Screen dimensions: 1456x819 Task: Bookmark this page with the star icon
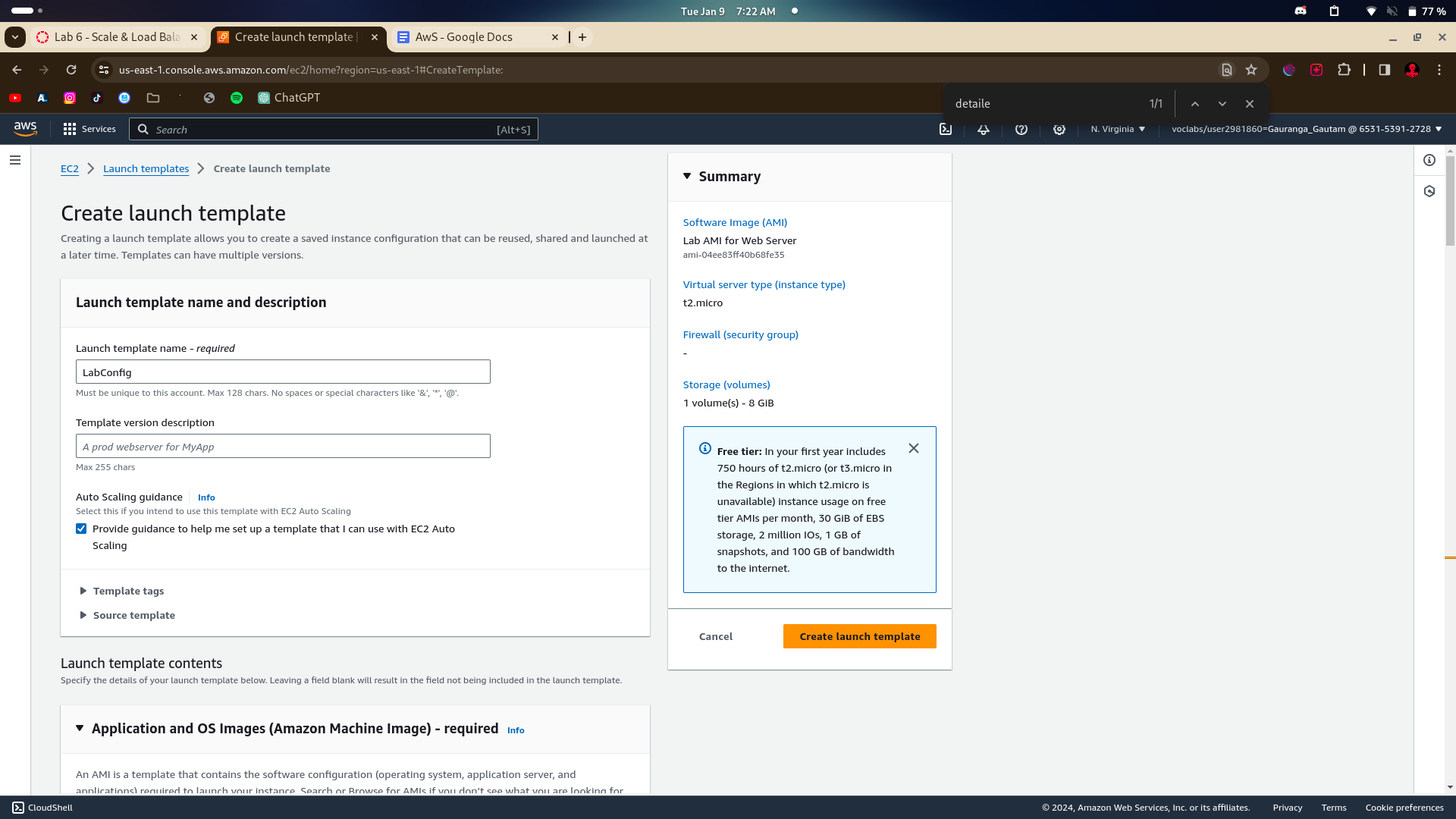pyautogui.click(x=1251, y=70)
